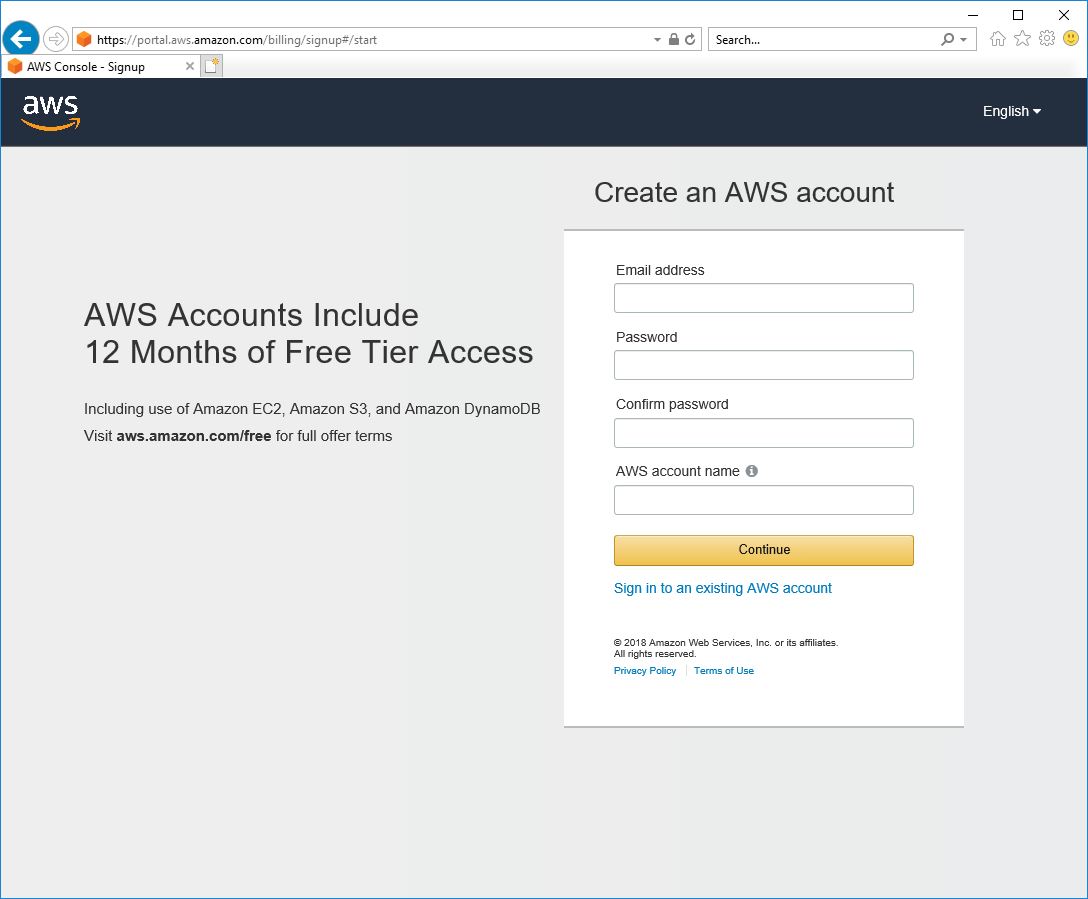Click the orange AWS site icon in address bar
This screenshot has height=899, width=1088.
84,40
